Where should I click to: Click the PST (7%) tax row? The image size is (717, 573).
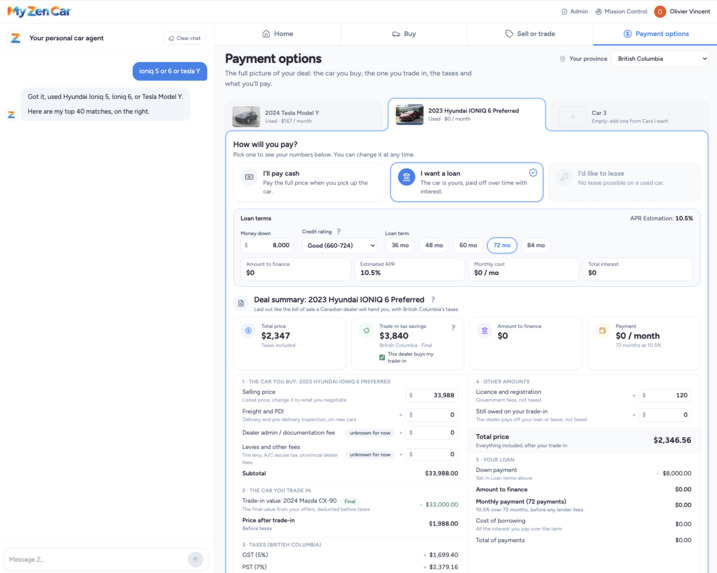pyautogui.click(x=350, y=567)
